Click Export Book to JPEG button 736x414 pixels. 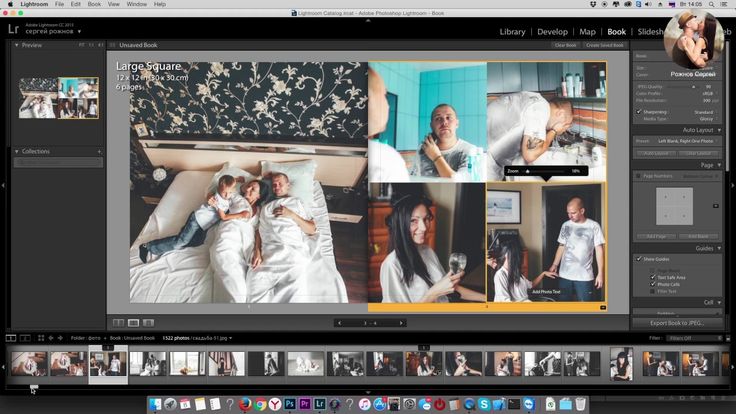click(679, 323)
